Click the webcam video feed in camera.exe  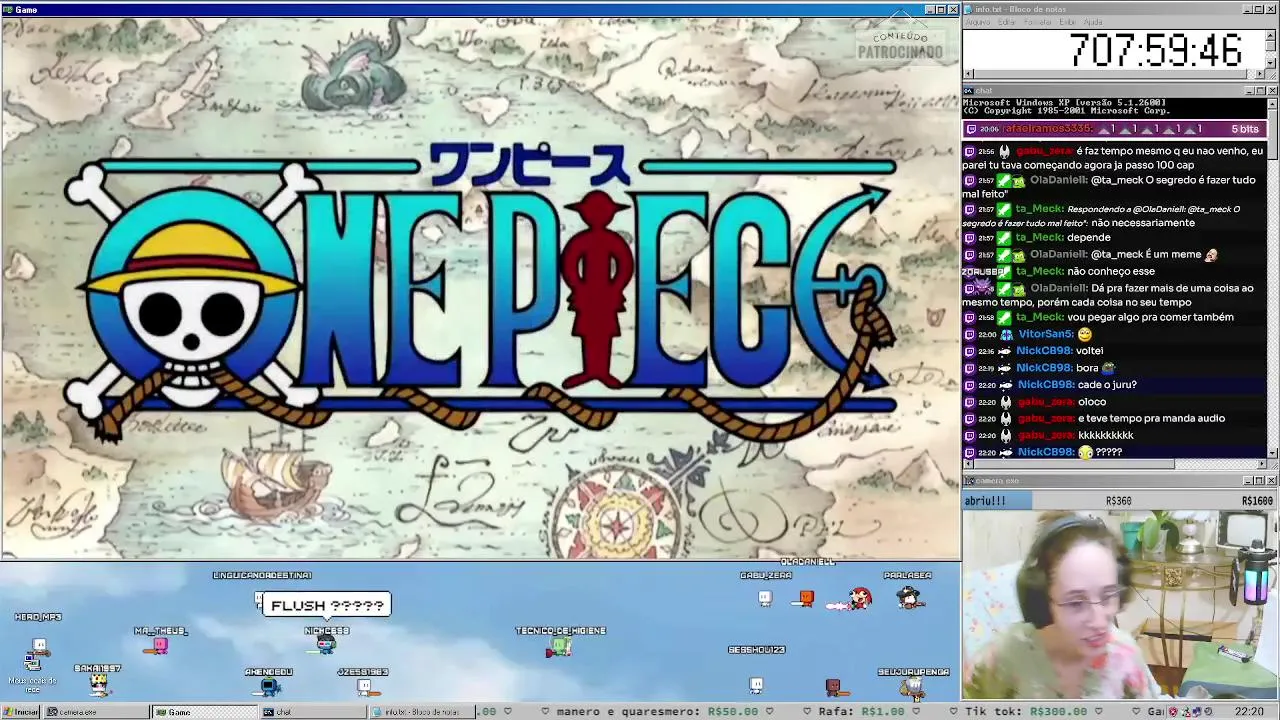[x=1120, y=604]
